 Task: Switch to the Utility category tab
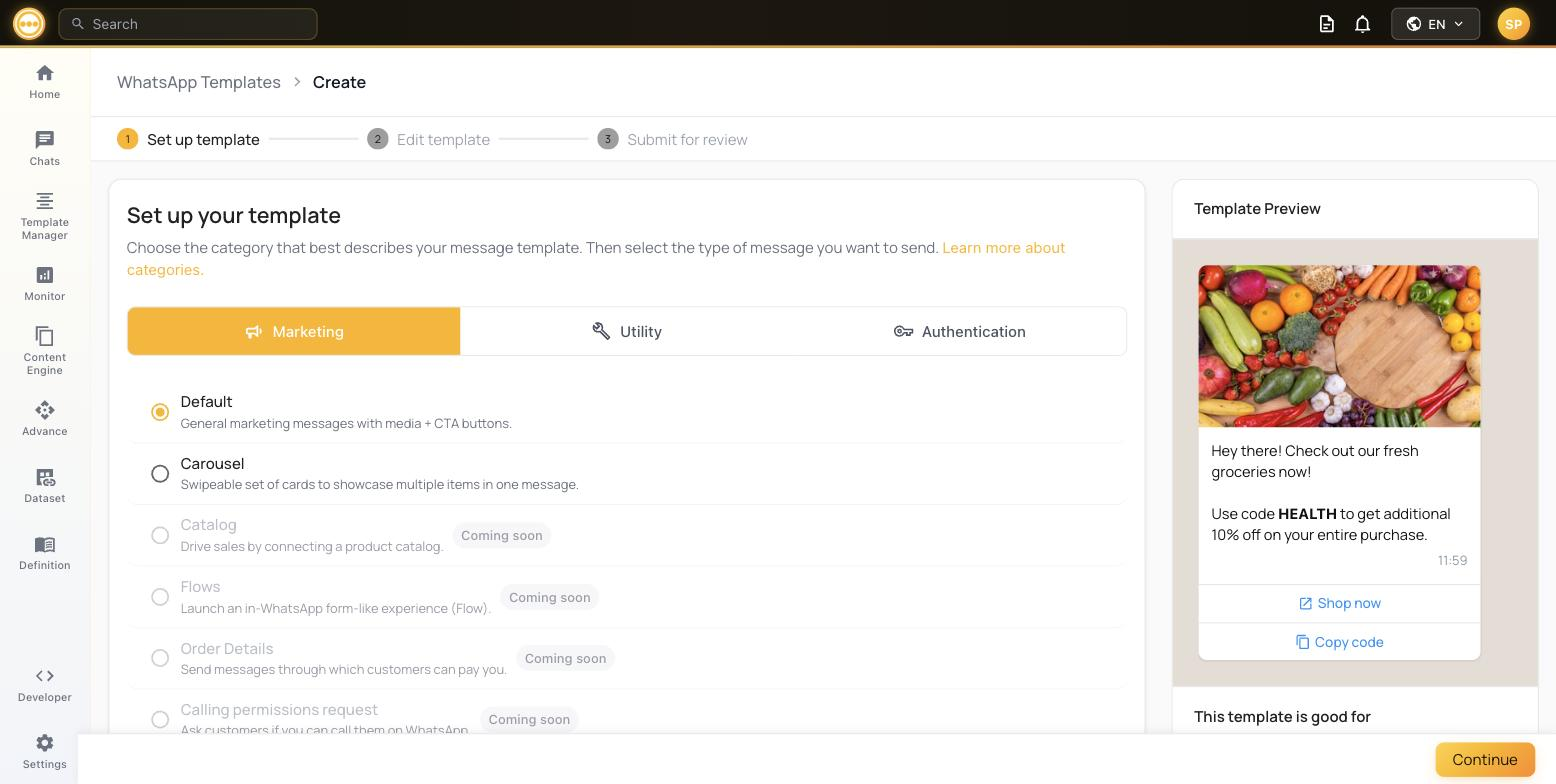[x=627, y=331]
